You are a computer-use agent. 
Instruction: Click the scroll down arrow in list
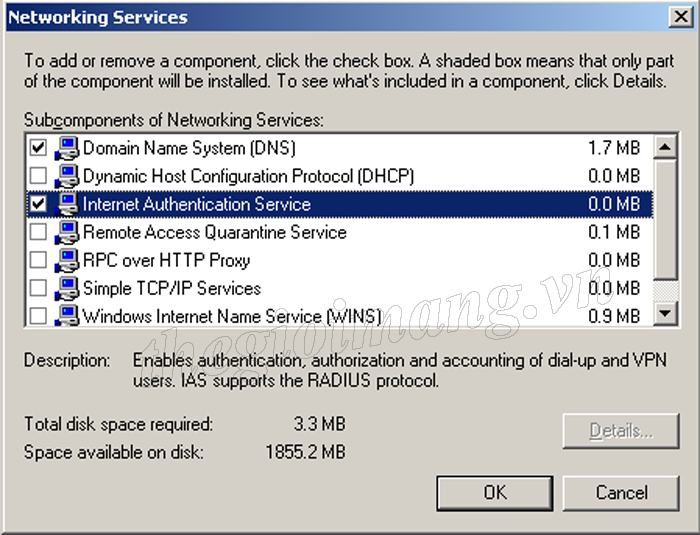coord(664,315)
